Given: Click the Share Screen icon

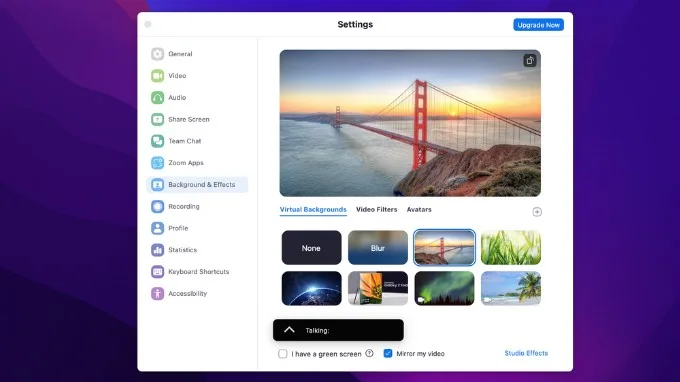Looking at the screenshot, I should click(x=157, y=119).
